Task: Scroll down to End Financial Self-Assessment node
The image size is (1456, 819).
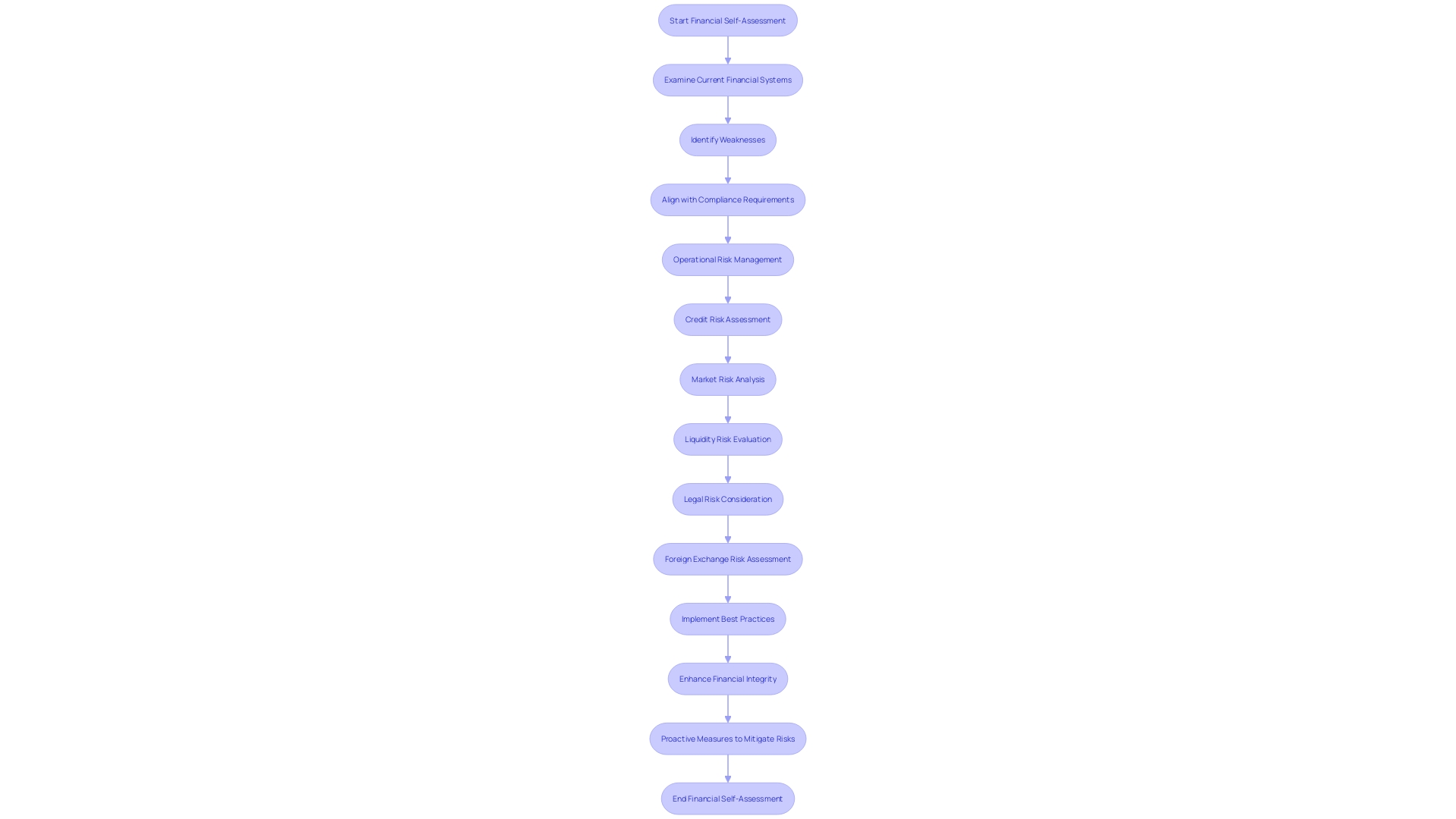Action: (x=728, y=798)
